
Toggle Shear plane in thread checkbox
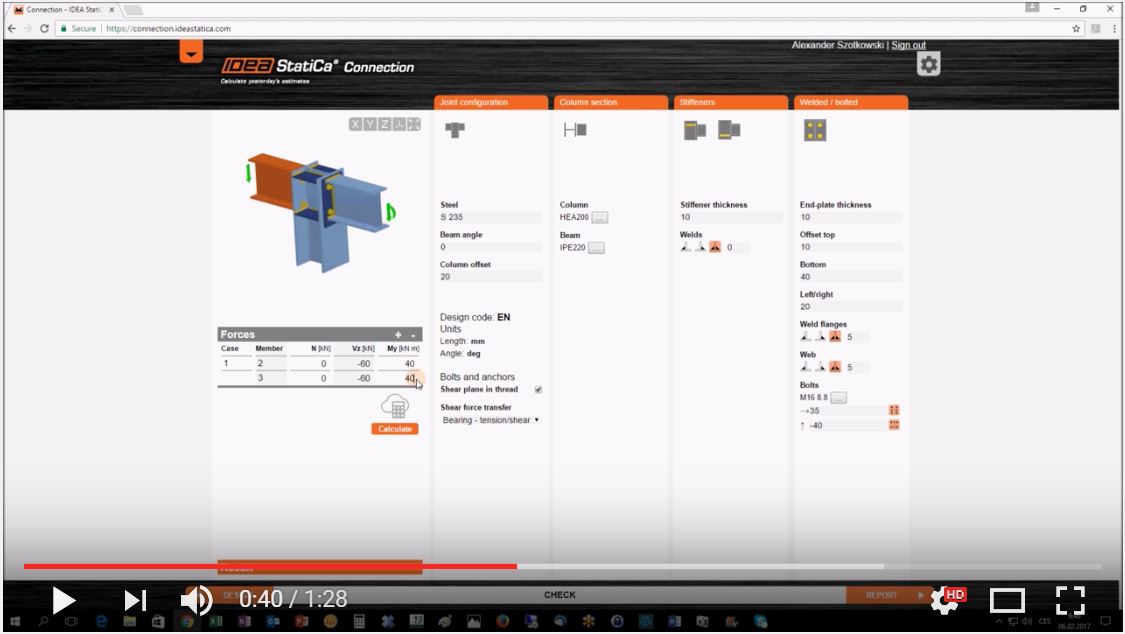[x=538, y=389]
